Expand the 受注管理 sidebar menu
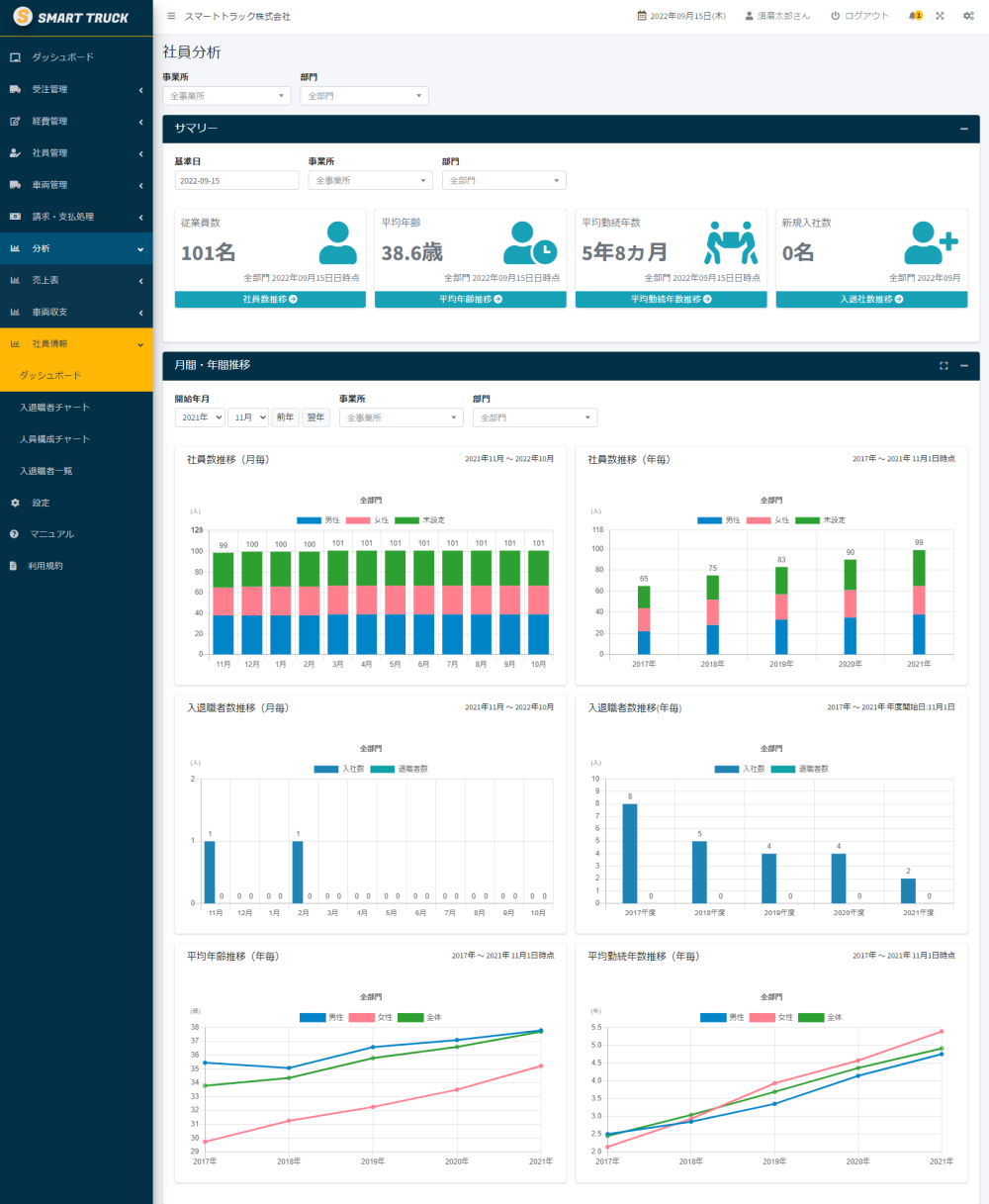Screen dimensions: 989x1204 pyautogui.click(x=76, y=89)
